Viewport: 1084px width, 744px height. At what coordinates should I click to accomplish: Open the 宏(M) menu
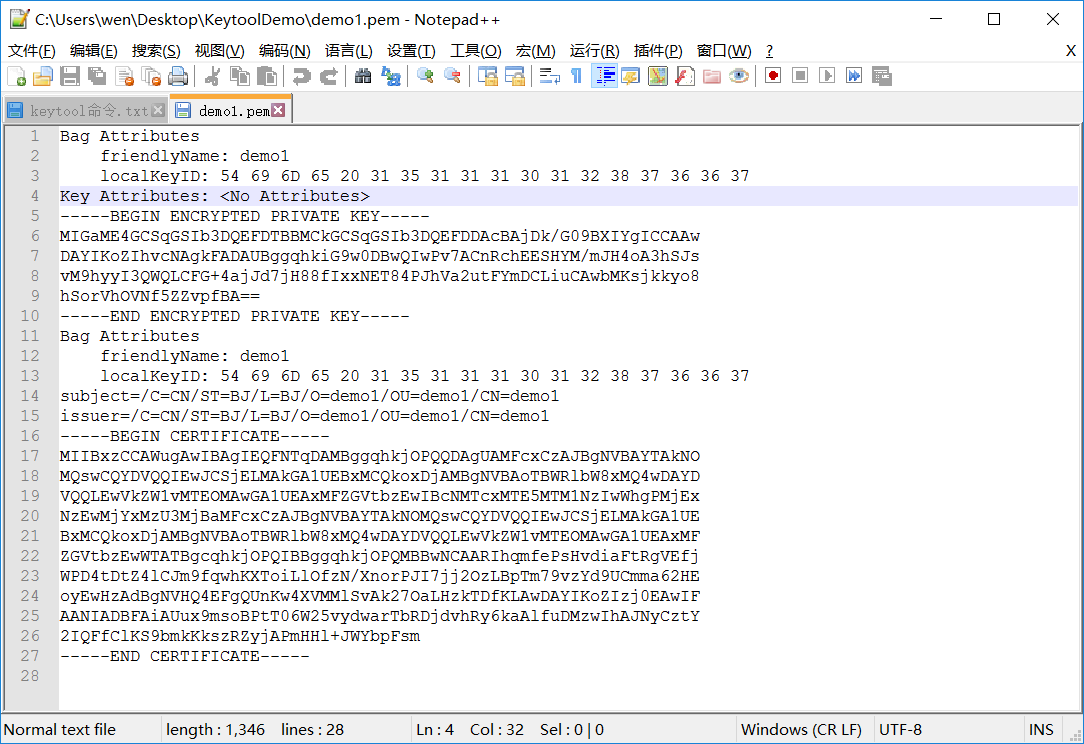(534, 51)
